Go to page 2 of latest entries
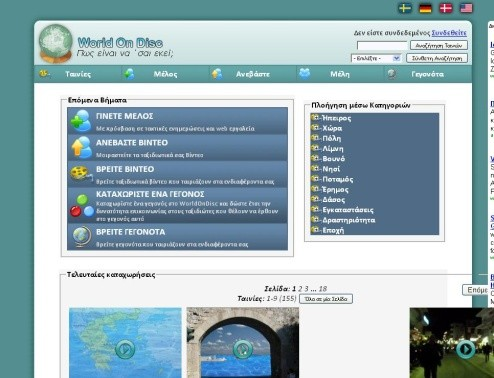This screenshot has height=378, width=494. [x=300, y=289]
